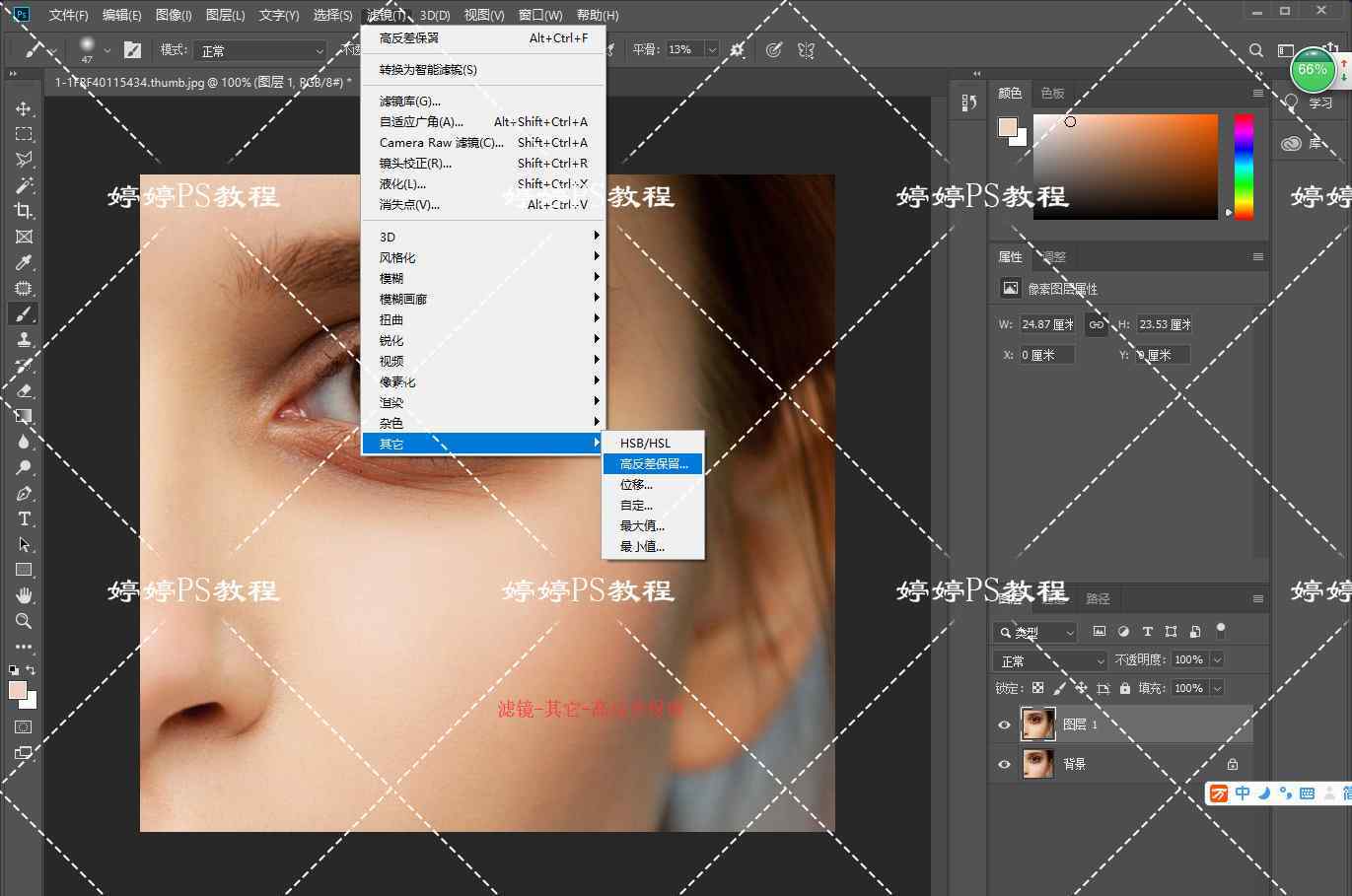Toggle adjustment layer filter
Screen dimensions: 1352x896
click(x=1123, y=632)
